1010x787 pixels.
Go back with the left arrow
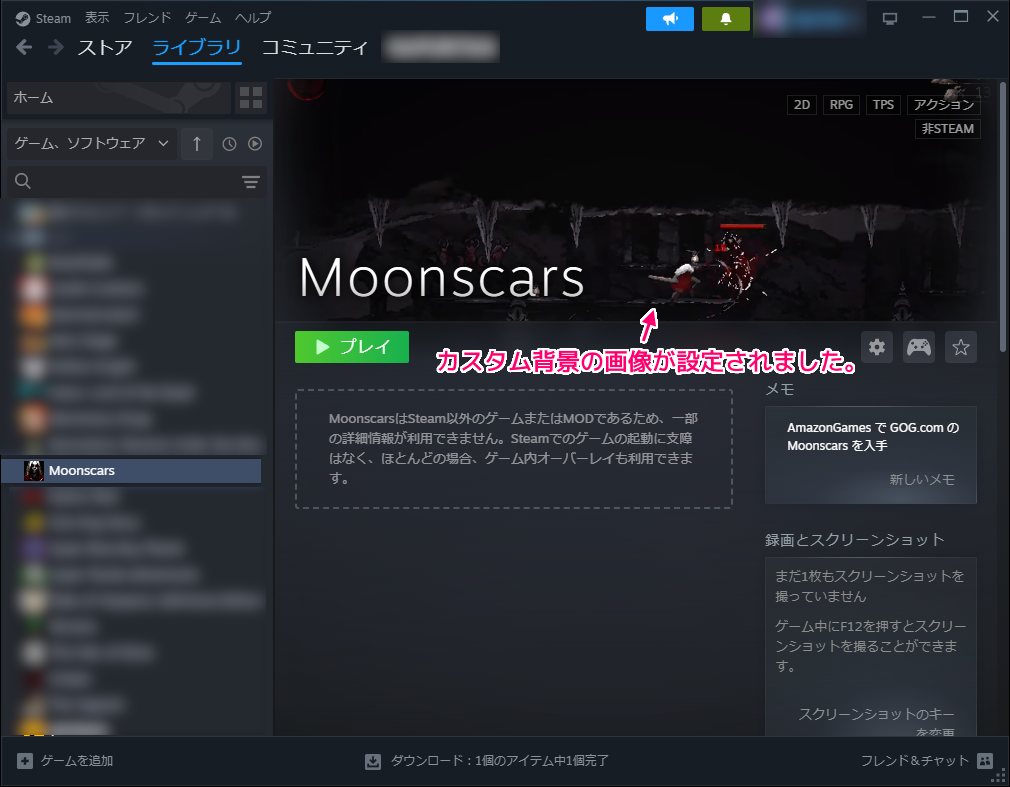tap(24, 47)
